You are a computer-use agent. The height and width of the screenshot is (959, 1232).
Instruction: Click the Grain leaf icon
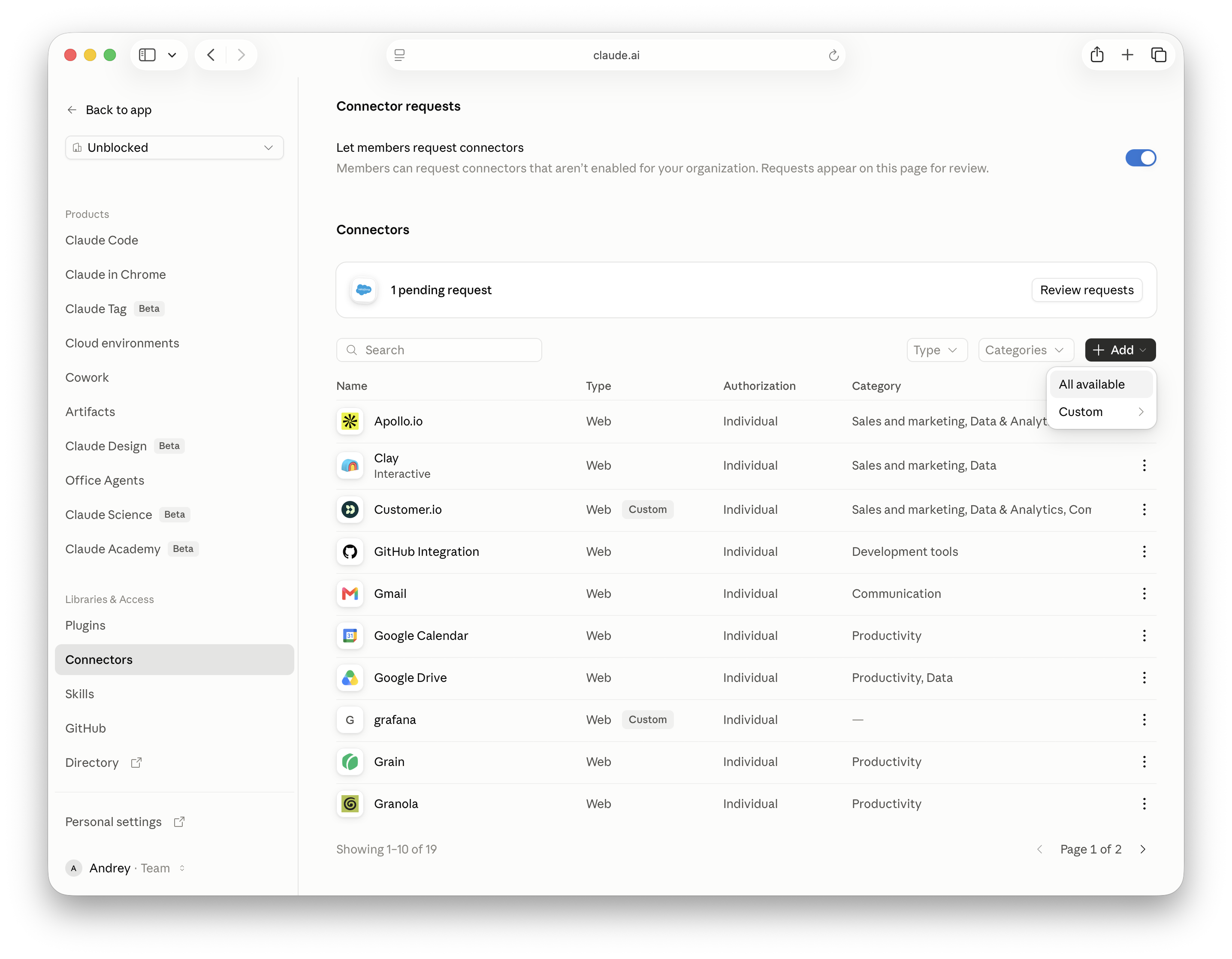[x=350, y=762]
